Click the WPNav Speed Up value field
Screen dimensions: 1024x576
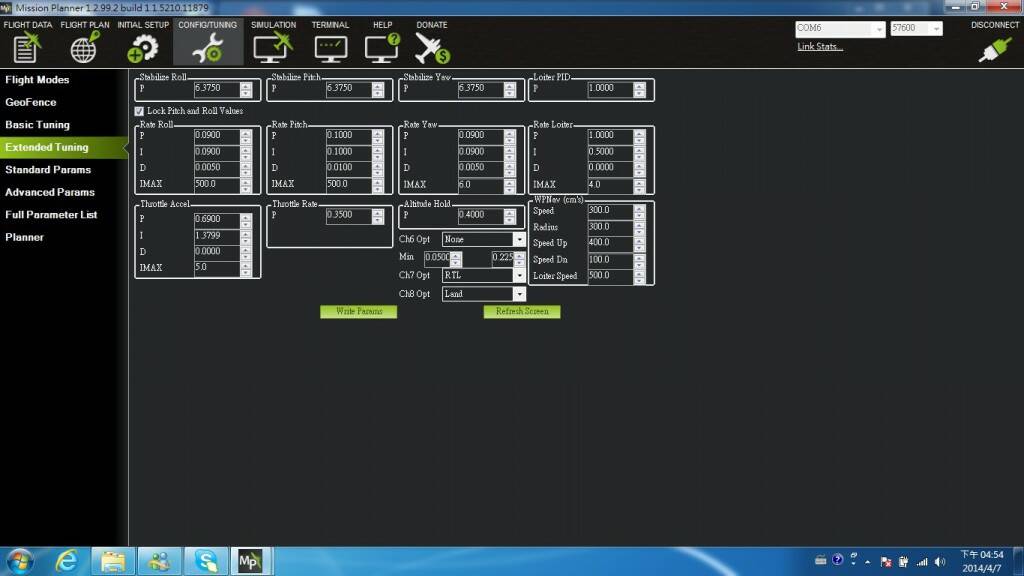pyautogui.click(x=611, y=243)
